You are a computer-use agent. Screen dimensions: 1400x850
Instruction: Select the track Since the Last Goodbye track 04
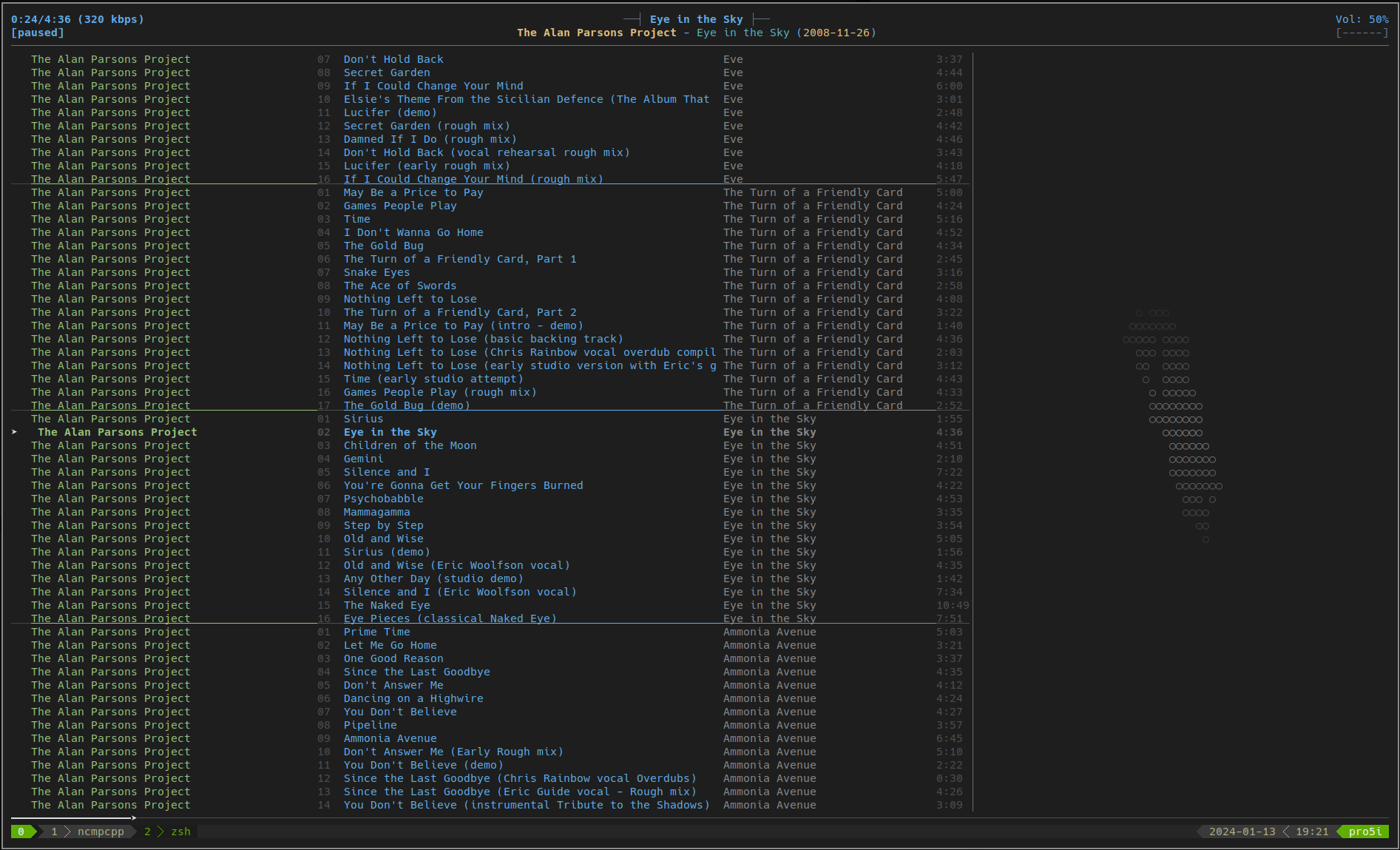click(x=416, y=672)
